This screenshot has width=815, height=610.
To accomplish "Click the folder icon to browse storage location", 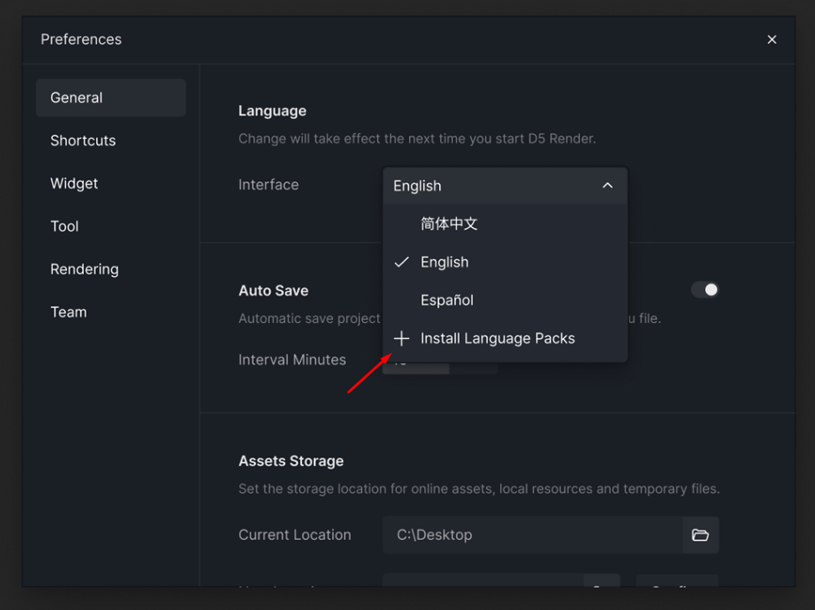I will point(700,535).
